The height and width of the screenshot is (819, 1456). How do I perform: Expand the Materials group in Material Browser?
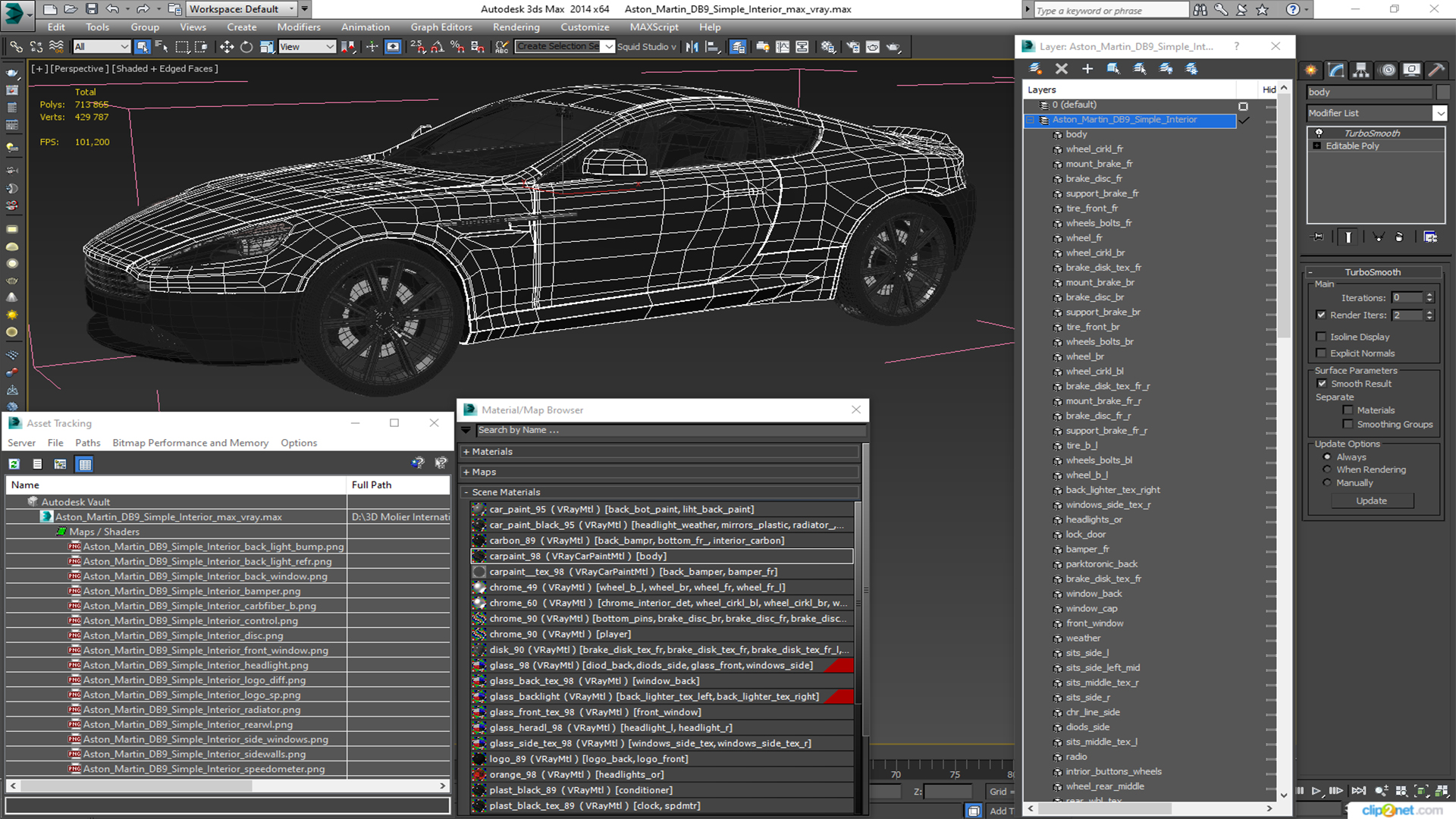tap(466, 451)
